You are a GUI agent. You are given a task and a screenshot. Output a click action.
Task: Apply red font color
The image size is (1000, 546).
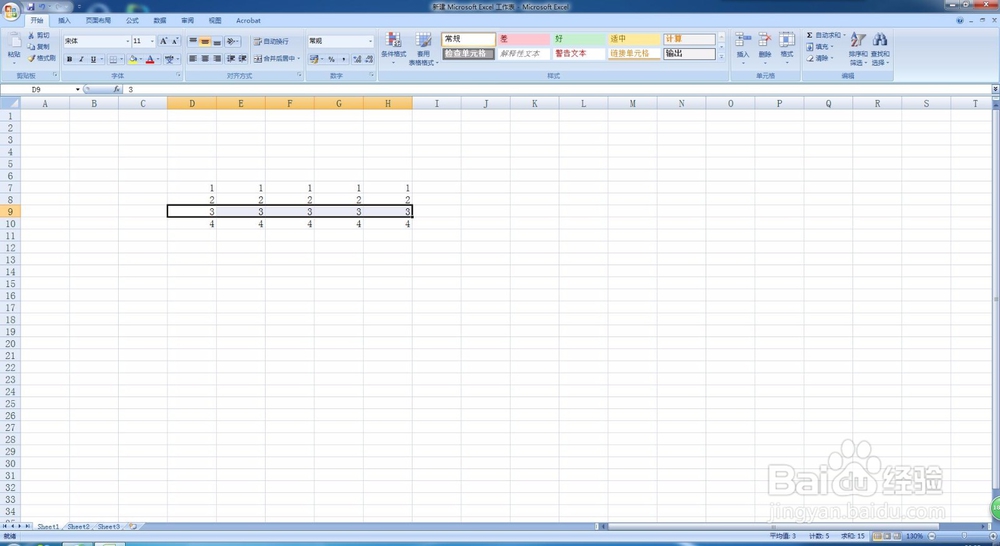tap(150, 59)
